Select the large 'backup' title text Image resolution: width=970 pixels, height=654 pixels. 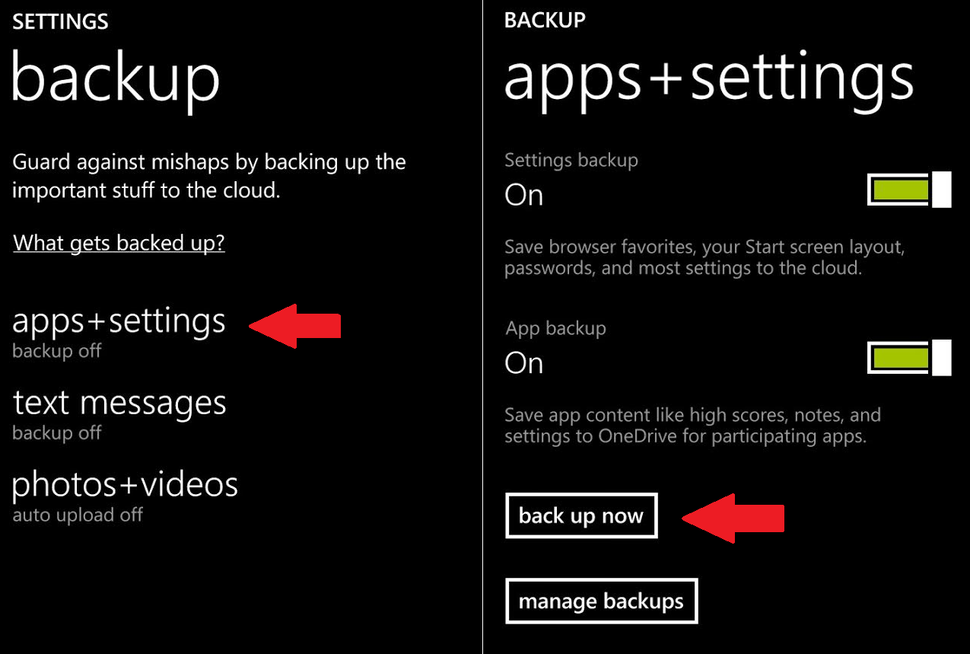[x=114, y=80]
